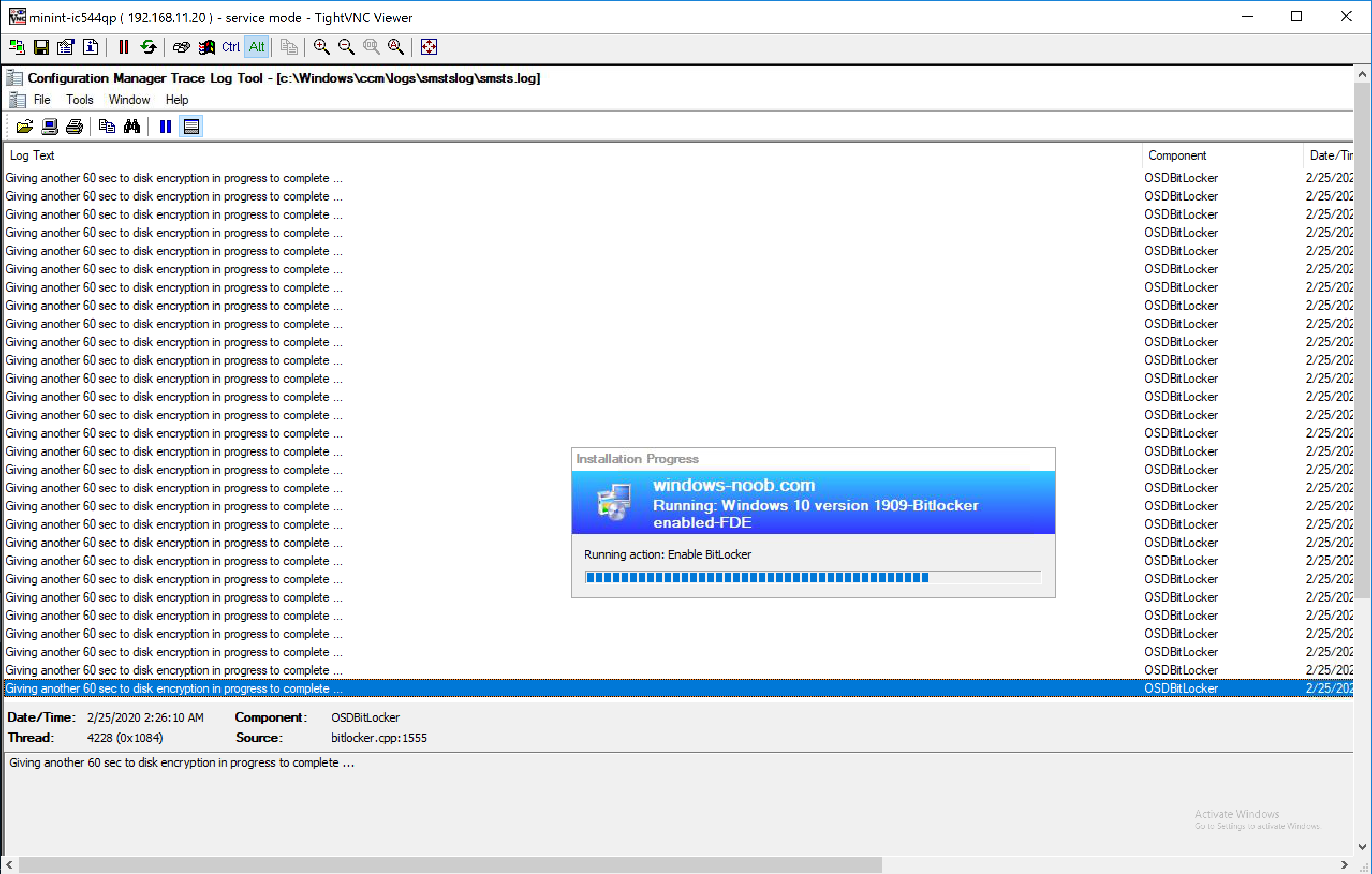Click the Enable BitLocker progress bar
Screen dimensions: 1372x874
click(x=813, y=577)
